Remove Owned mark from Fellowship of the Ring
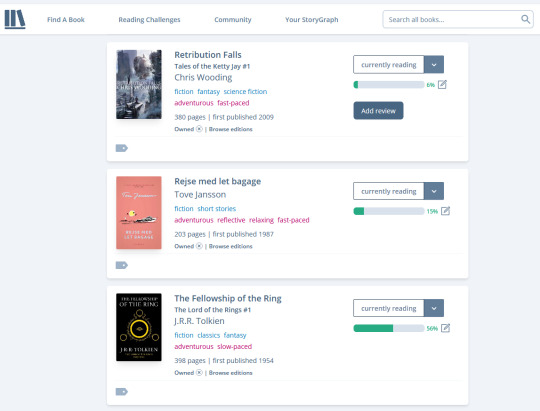This screenshot has height=411, width=540. [x=199, y=372]
